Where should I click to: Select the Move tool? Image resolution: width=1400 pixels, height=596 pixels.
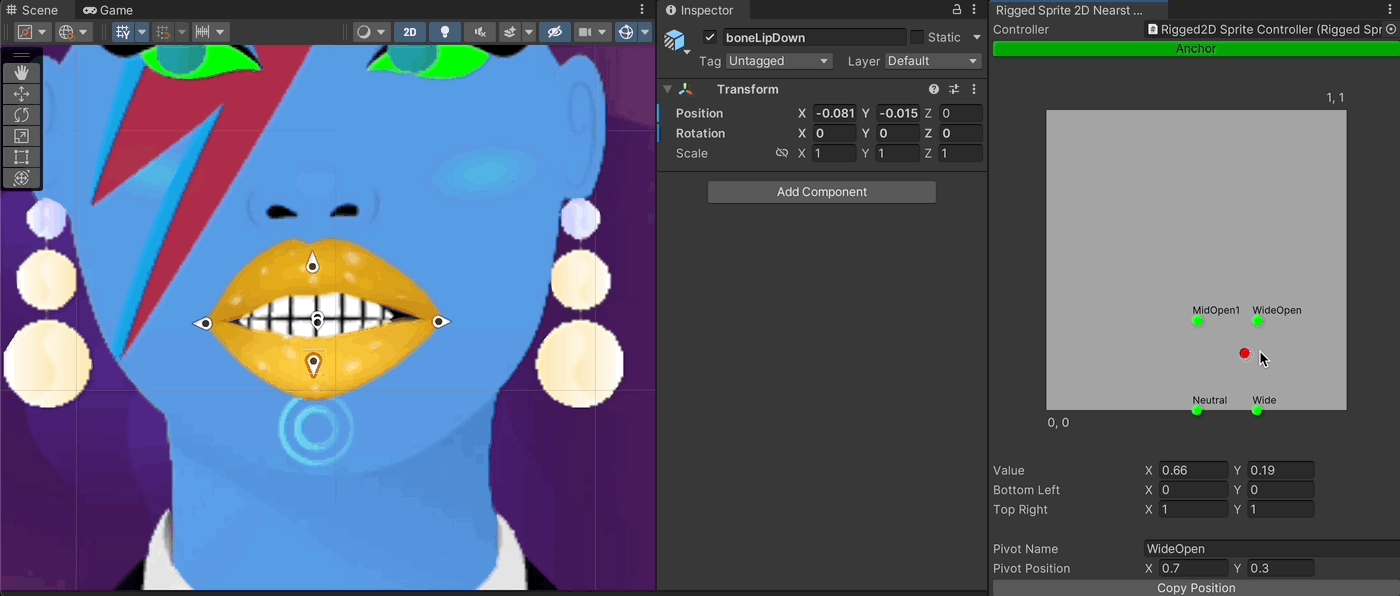21,94
